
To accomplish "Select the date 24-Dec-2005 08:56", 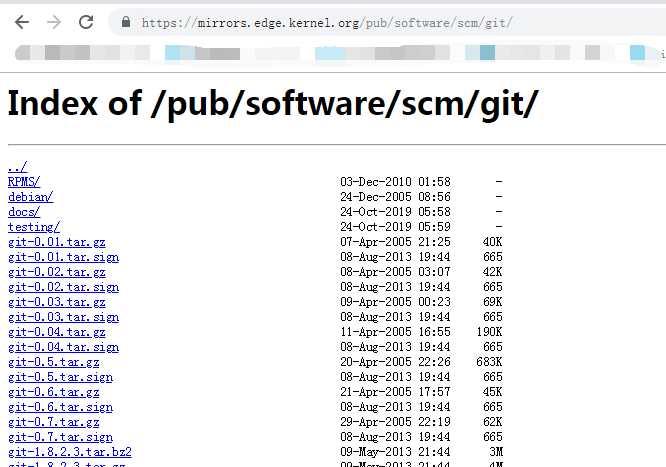I will [395, 197].
